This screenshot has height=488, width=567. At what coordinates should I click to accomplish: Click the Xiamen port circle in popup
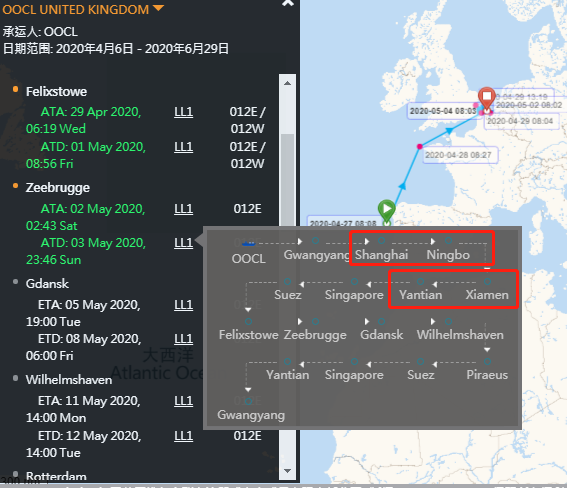[487, 281]
